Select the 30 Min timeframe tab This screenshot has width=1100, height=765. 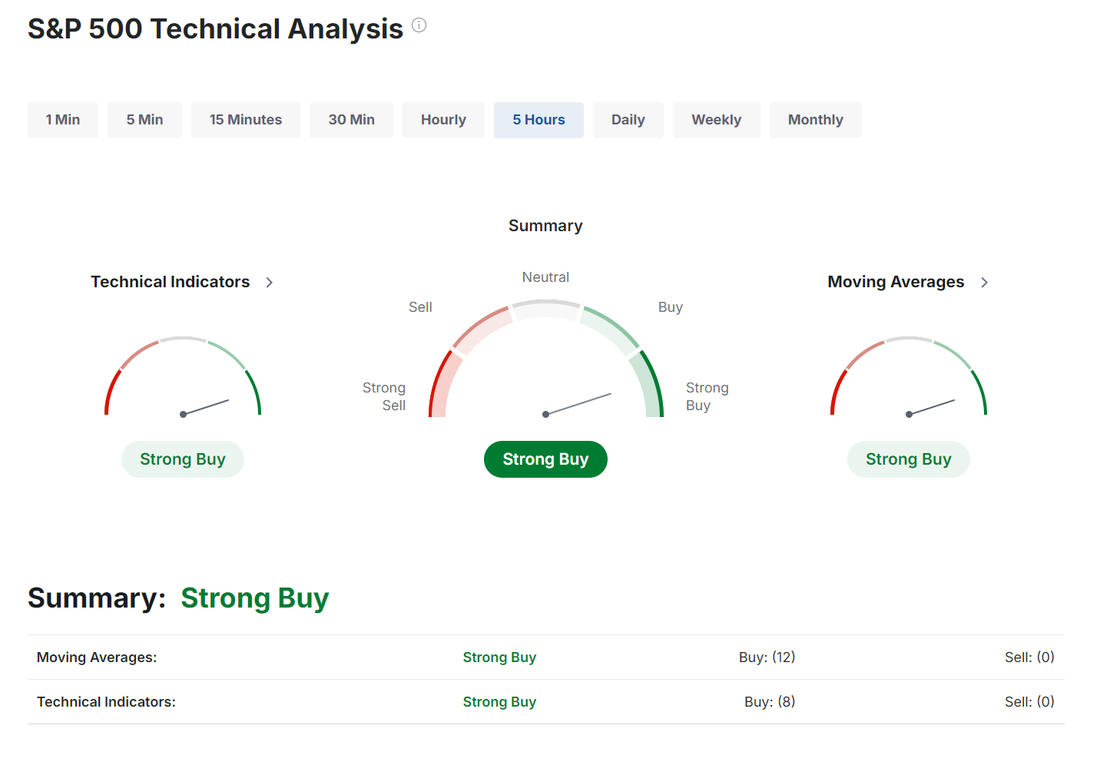tap(351, 120)
